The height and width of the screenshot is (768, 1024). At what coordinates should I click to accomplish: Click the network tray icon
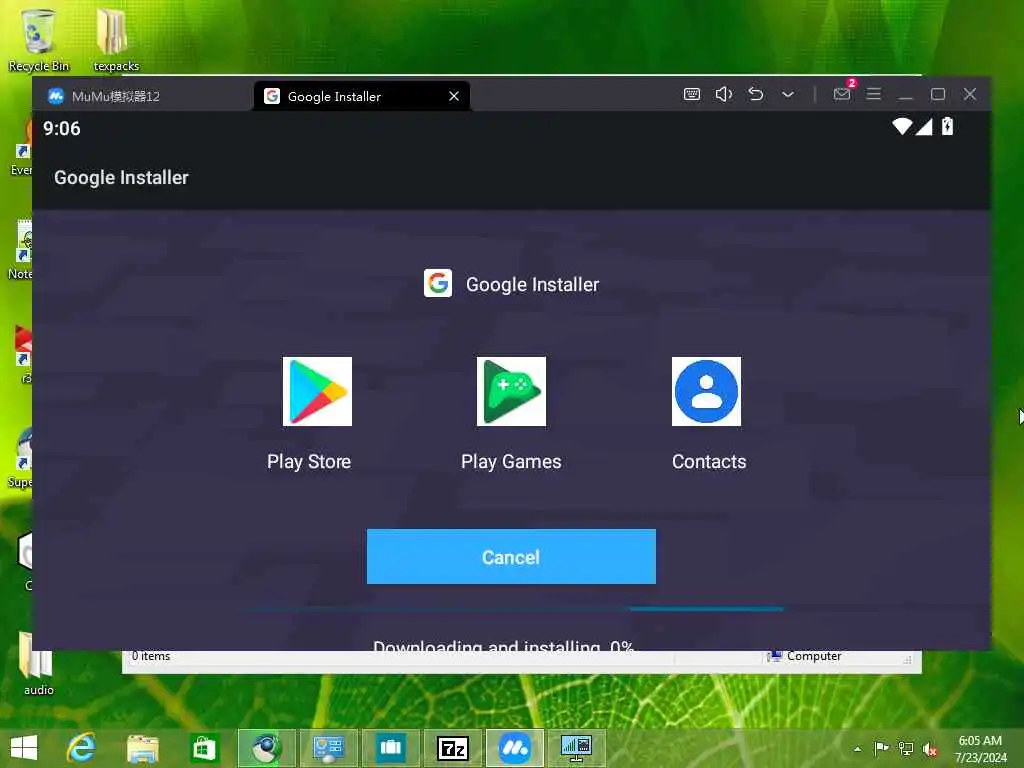906,748
